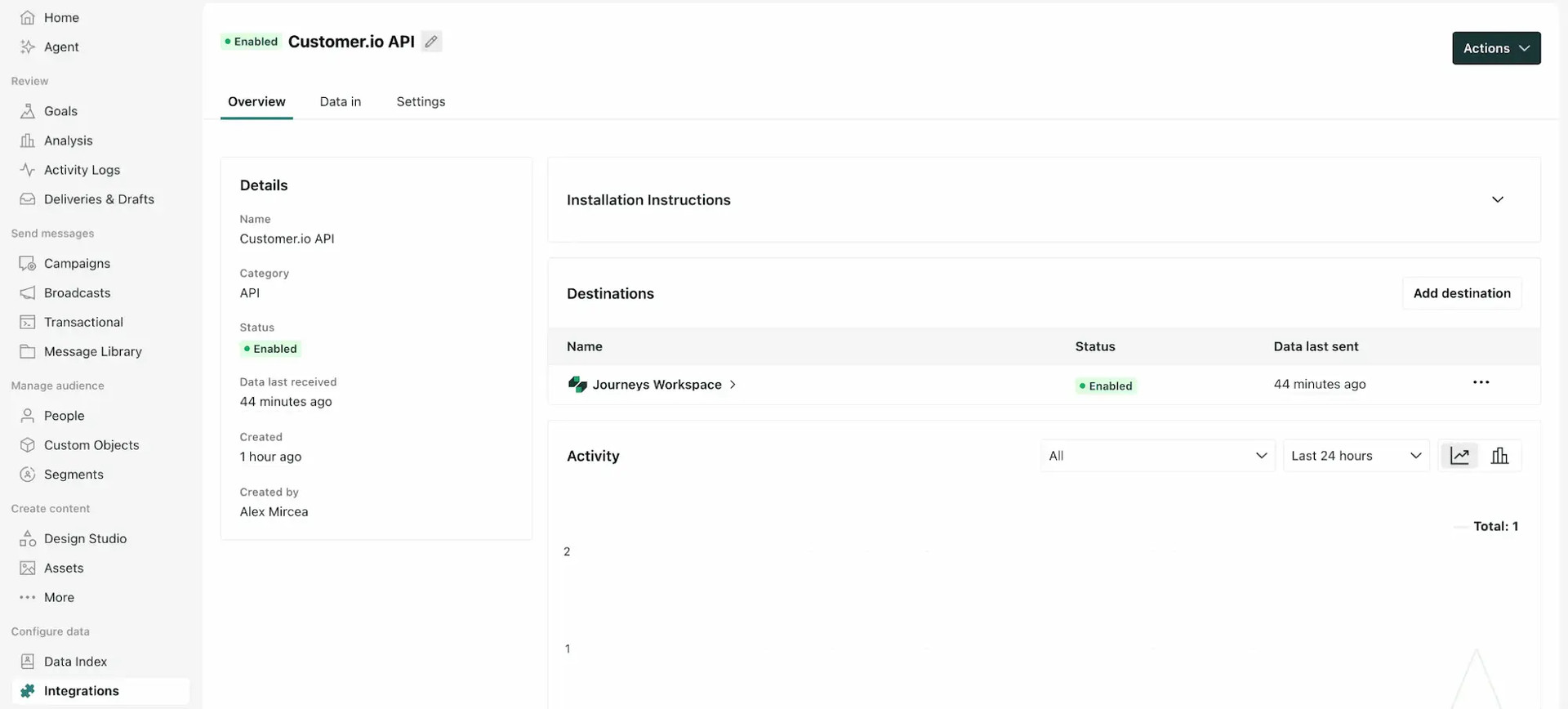The width and height of the screenshot is (1568, 709).
Task: Expand Installation Instructions section
Action: (x=1497, y=200)
